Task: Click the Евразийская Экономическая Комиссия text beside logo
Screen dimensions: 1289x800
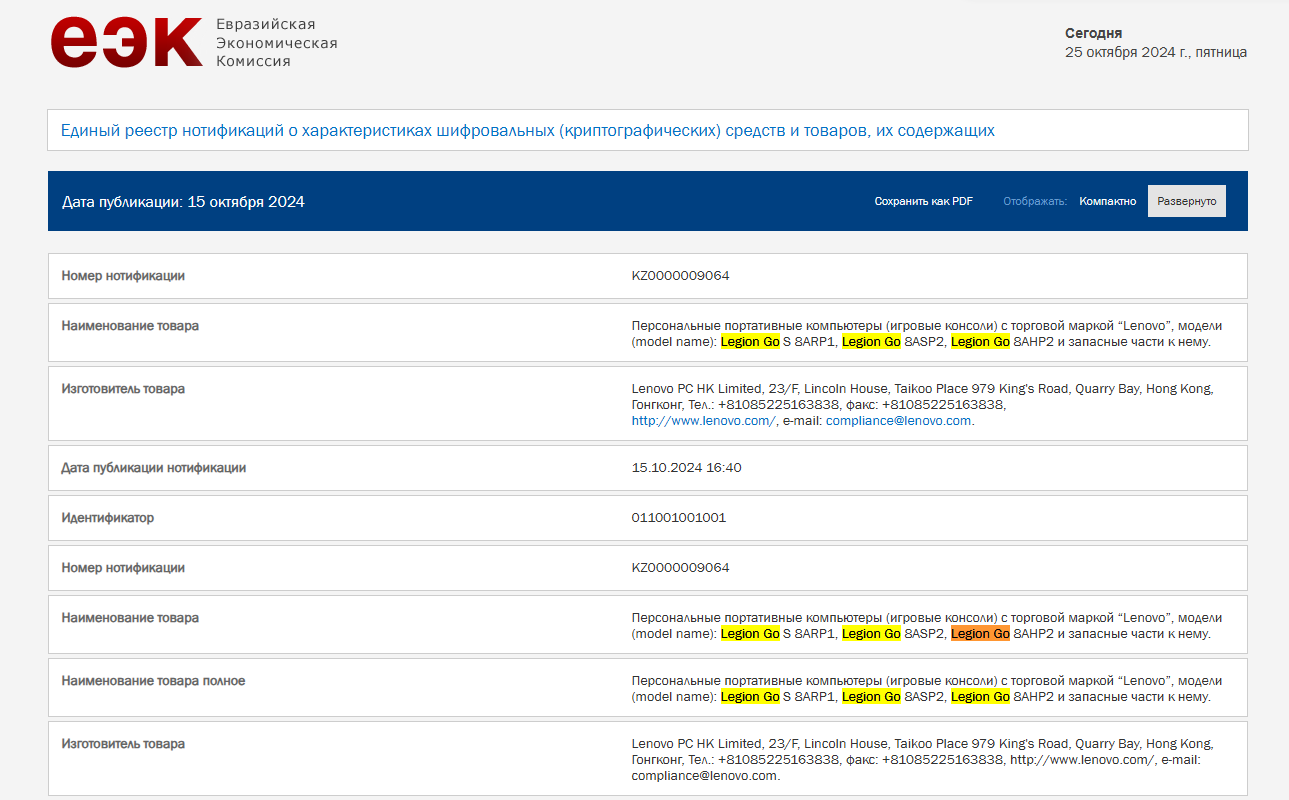Action: [276, 43]
